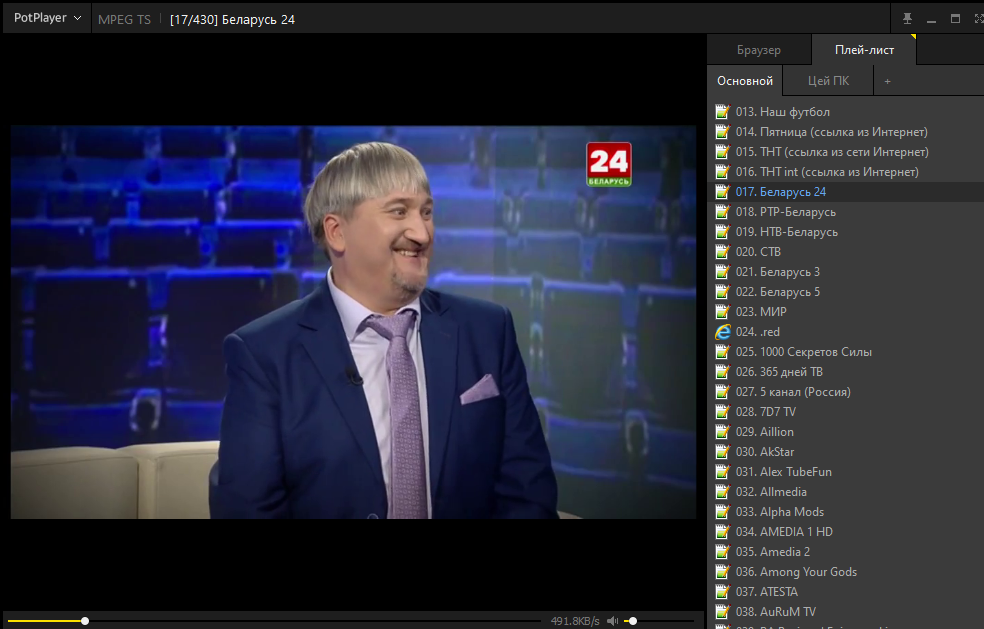
Task: Adjust the volume slider knob
Action: pyautogui.click(x=633, y=621)
